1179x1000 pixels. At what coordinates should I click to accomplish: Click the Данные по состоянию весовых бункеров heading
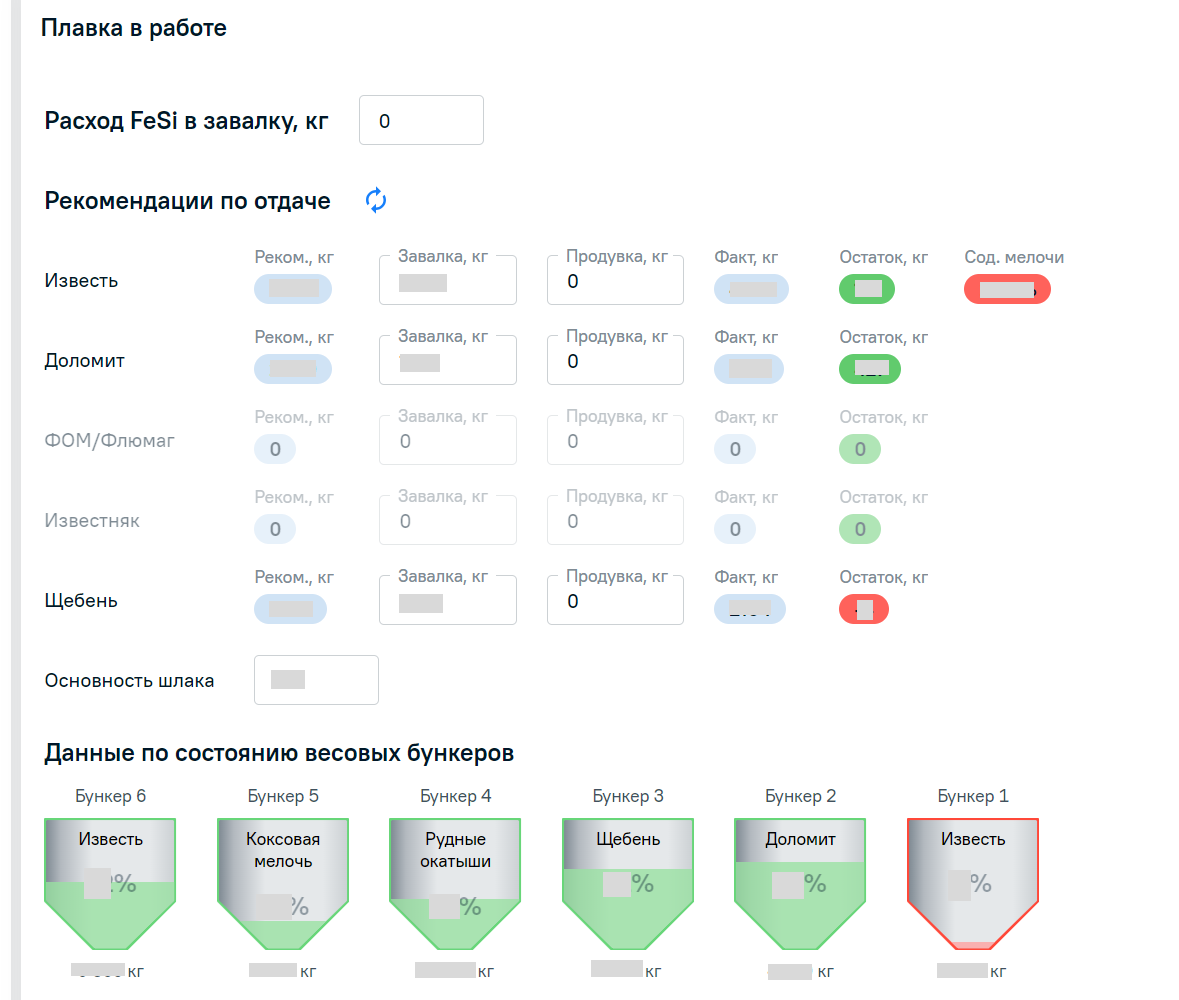tap(280, 753)
